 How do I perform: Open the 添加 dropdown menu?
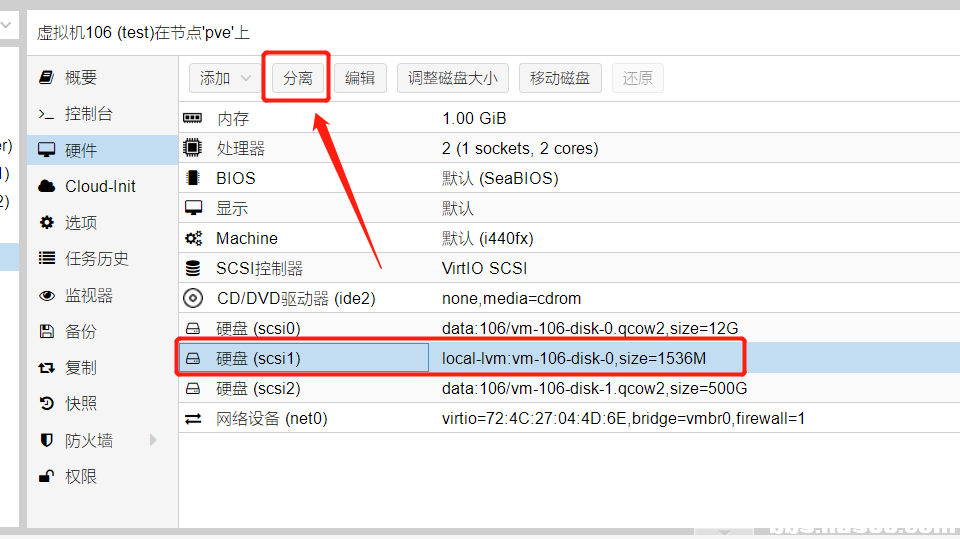pos(225,78)
